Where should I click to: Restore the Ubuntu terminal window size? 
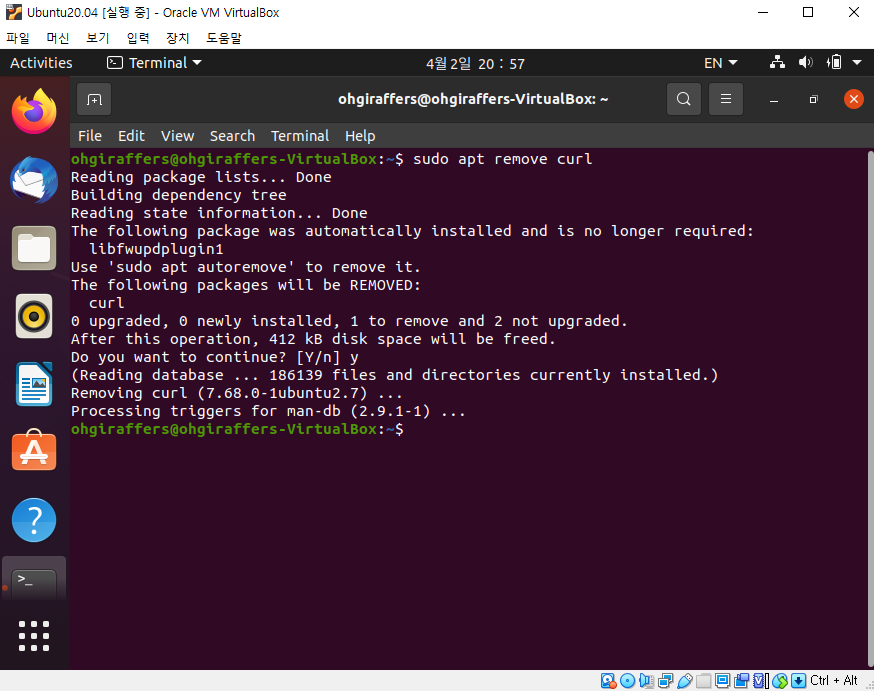813,100
